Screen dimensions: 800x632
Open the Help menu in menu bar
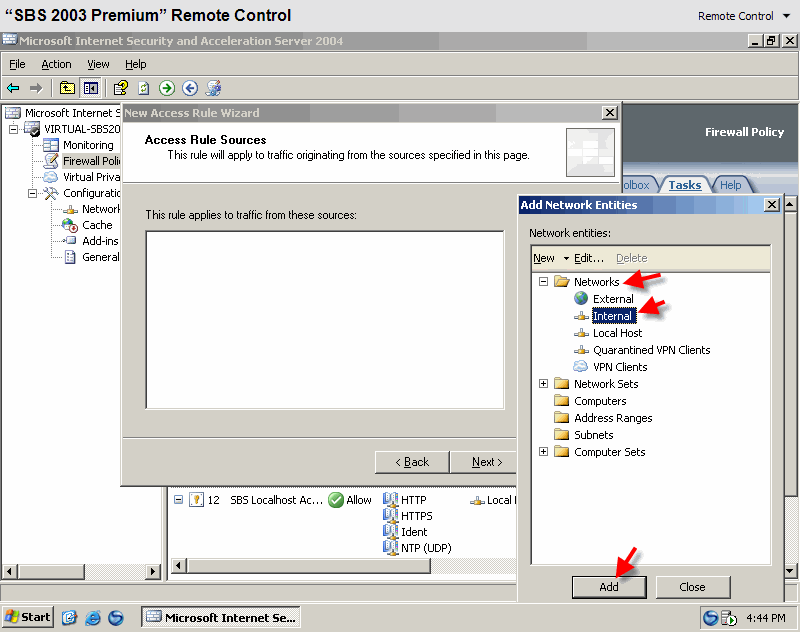[136, 64]
